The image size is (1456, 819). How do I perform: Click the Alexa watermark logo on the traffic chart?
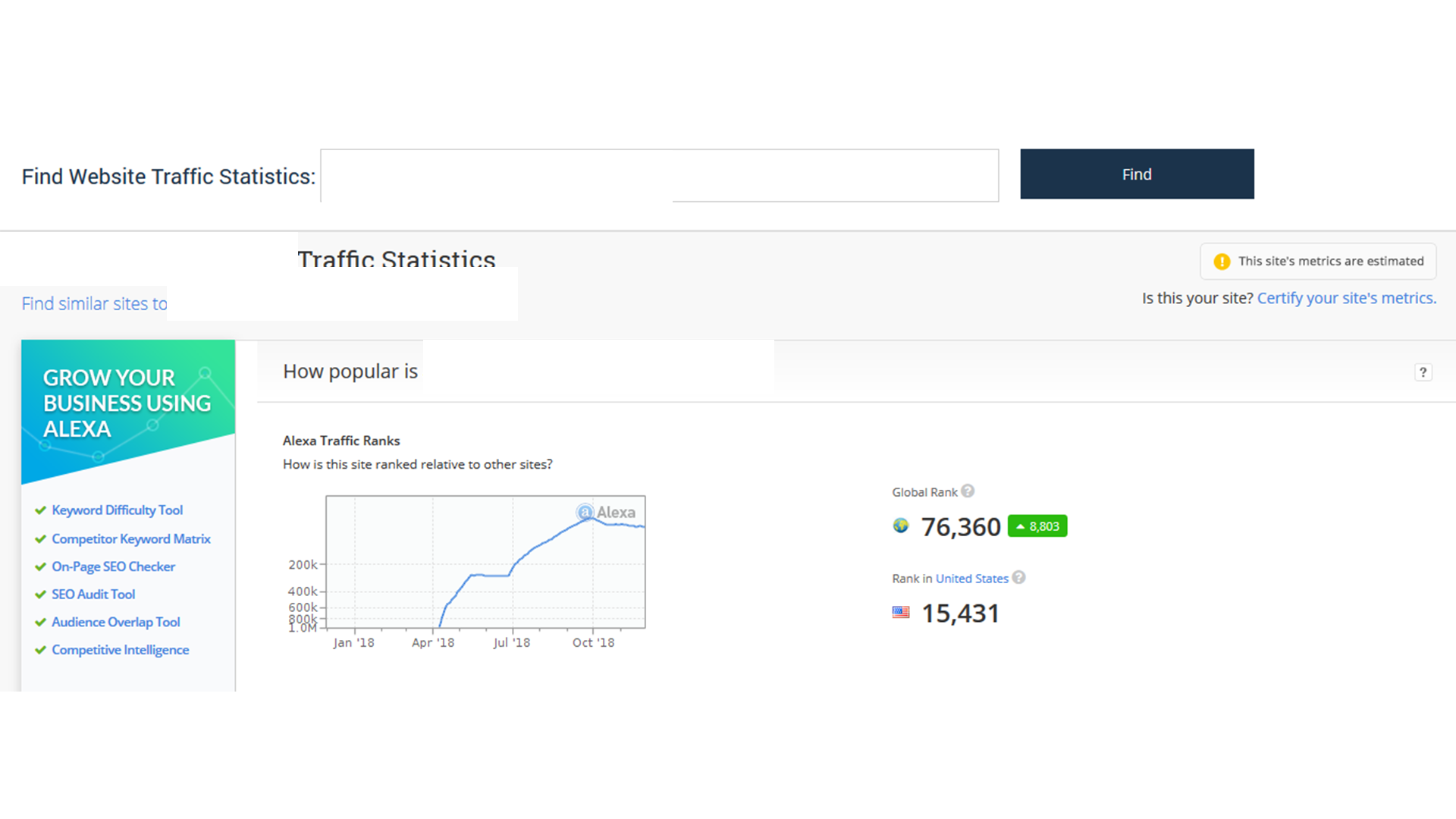pyautogui.click(x=607, y=512)
